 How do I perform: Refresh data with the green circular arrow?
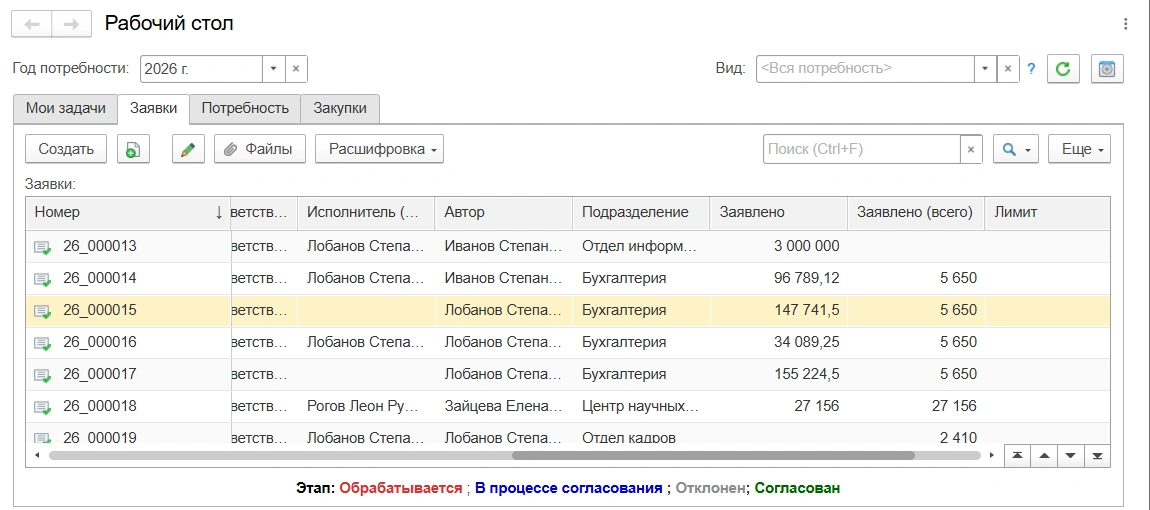pos(1063,69)
